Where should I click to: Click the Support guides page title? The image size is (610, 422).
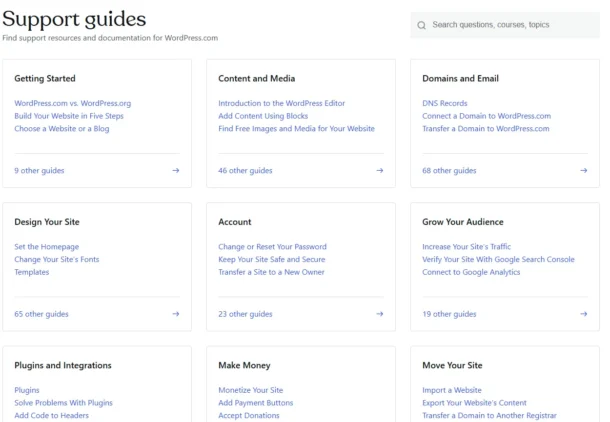pos(74,19)
